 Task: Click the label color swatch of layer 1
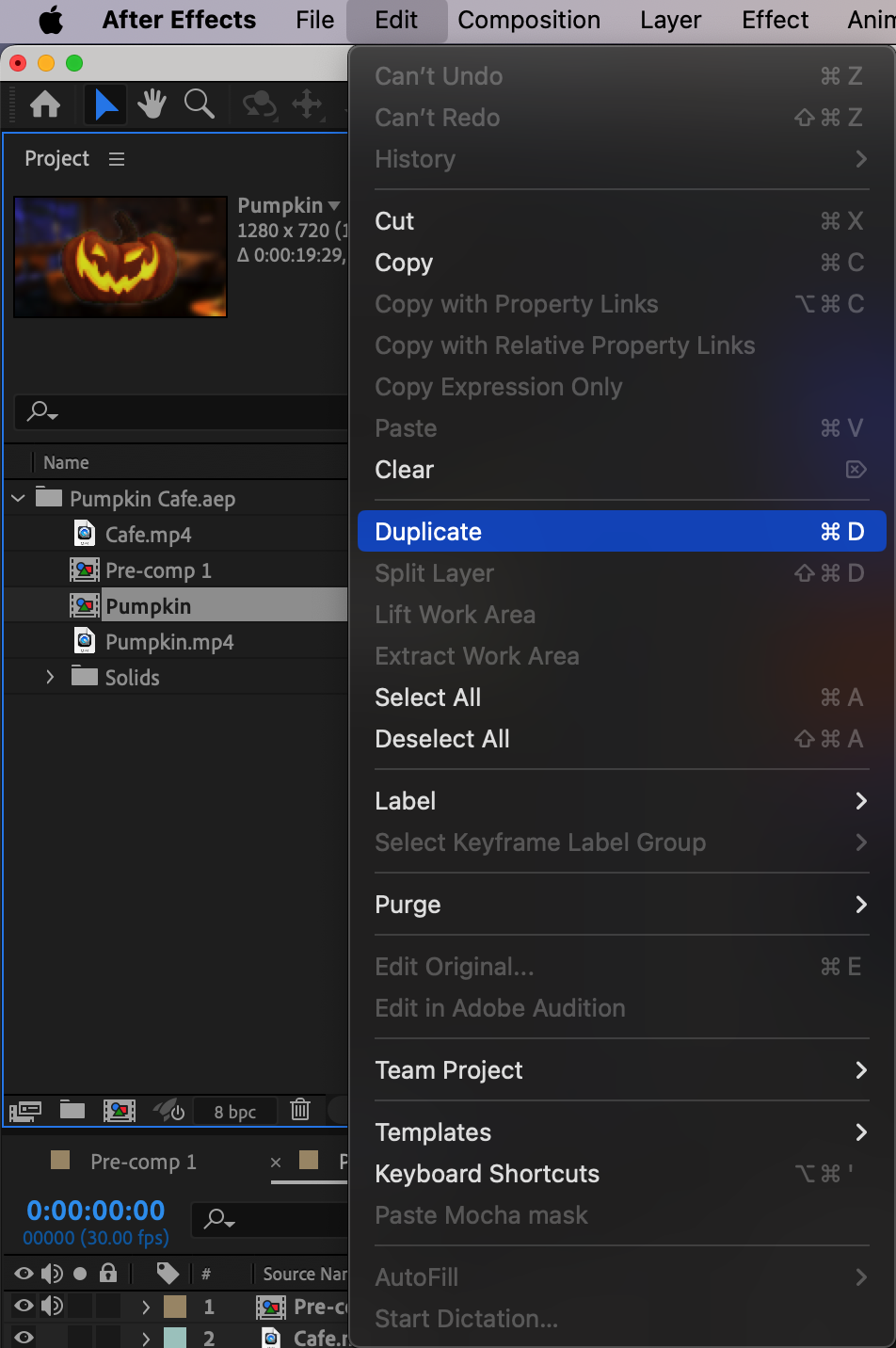[x=175, y=1306]
